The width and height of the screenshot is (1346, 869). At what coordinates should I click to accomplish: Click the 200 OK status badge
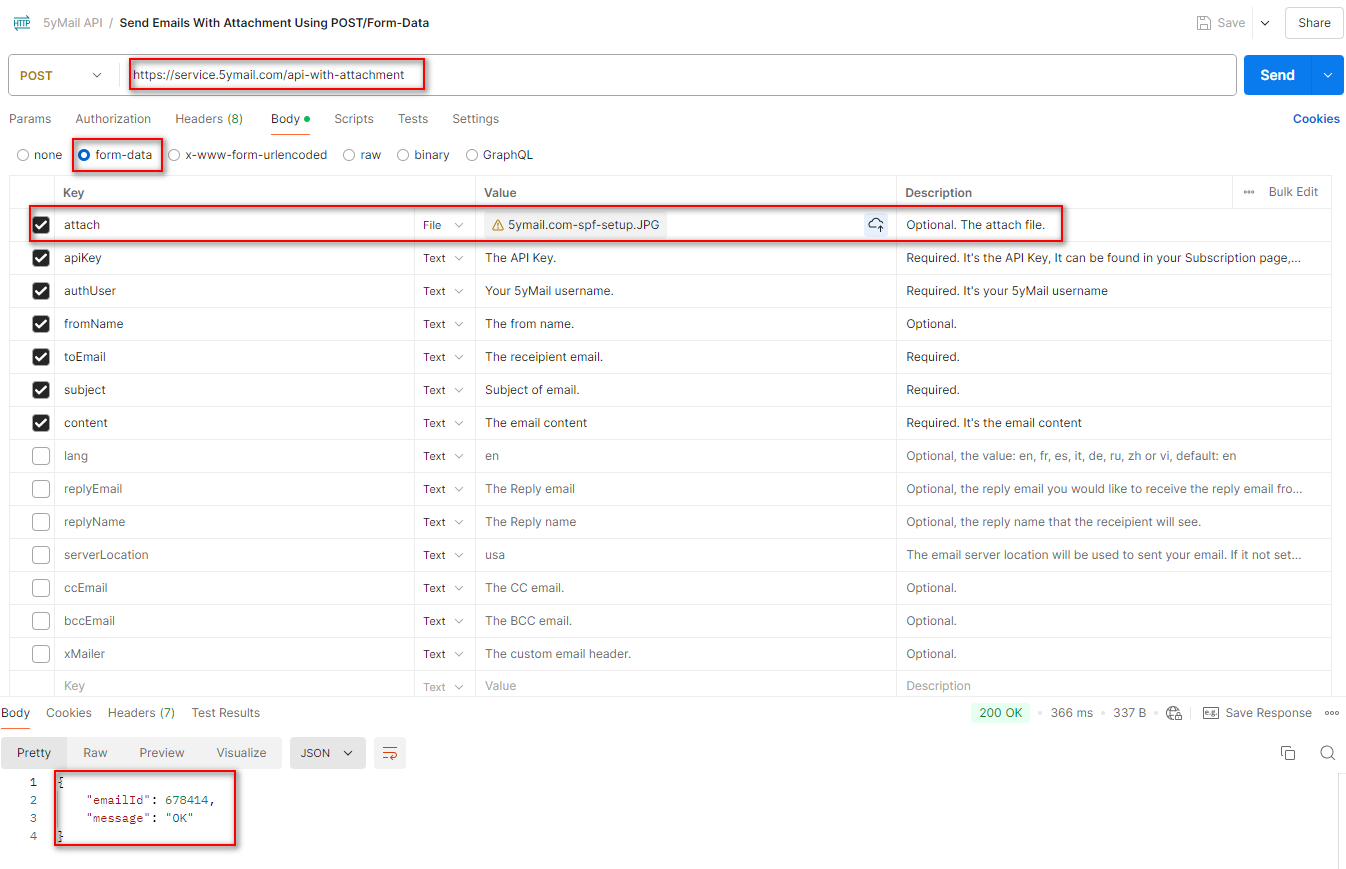[x=1000, y=713]
